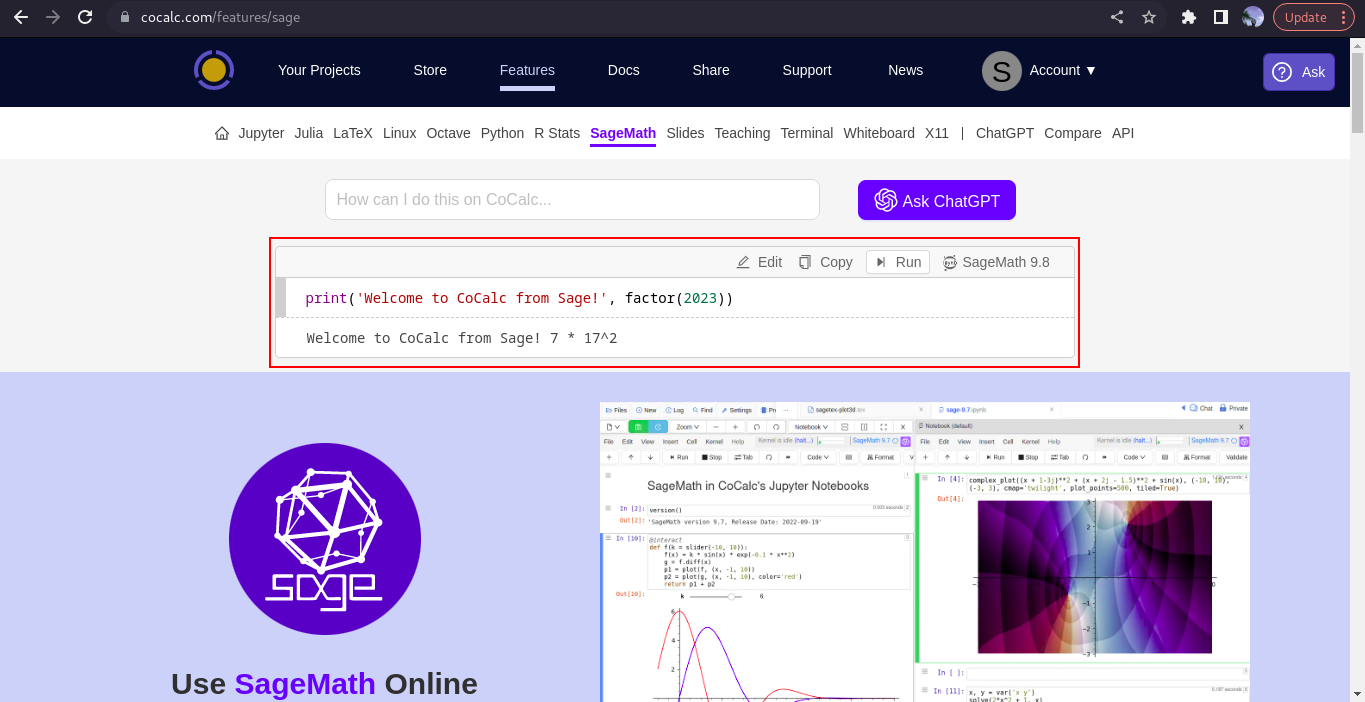Click the browser Update button
1365x702 pixels.
coord(1313,17)
